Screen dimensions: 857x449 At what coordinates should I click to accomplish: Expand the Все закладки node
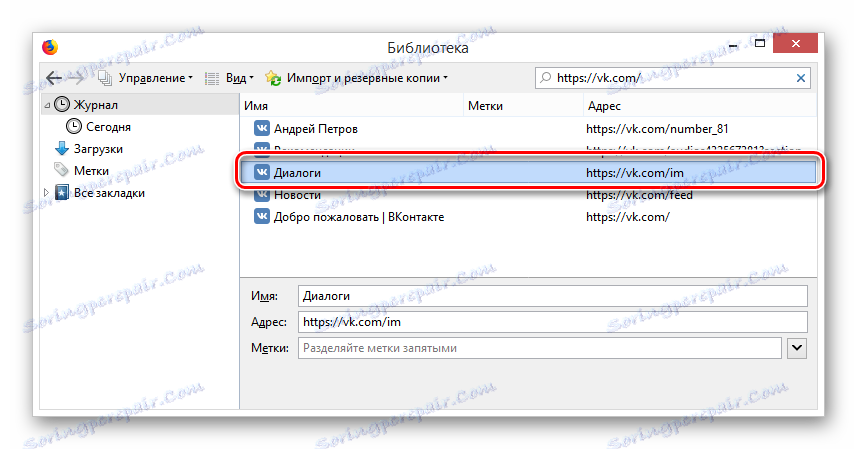click(46, 192)
